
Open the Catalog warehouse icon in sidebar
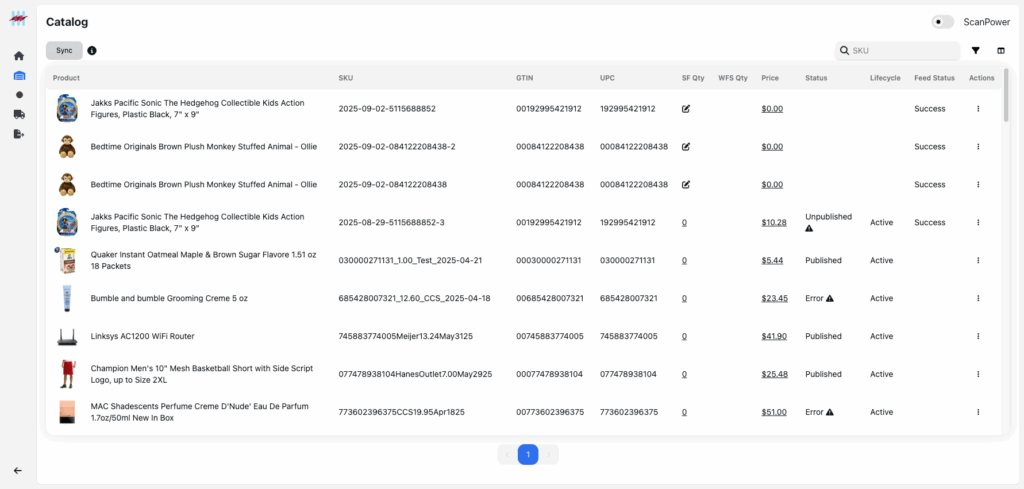19,76
